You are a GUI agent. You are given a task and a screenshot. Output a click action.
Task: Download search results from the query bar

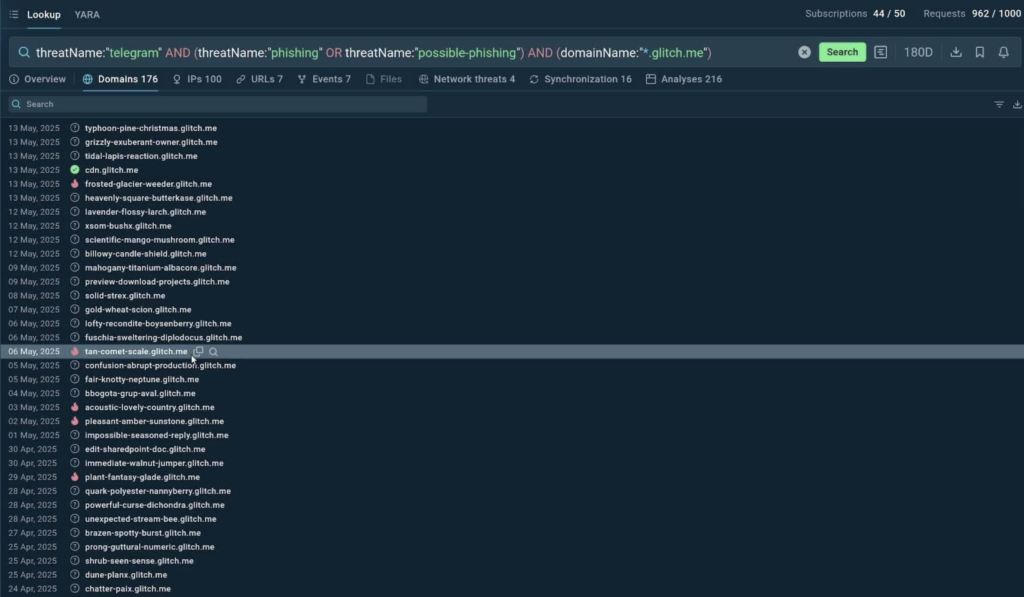(x=956, y=52)
